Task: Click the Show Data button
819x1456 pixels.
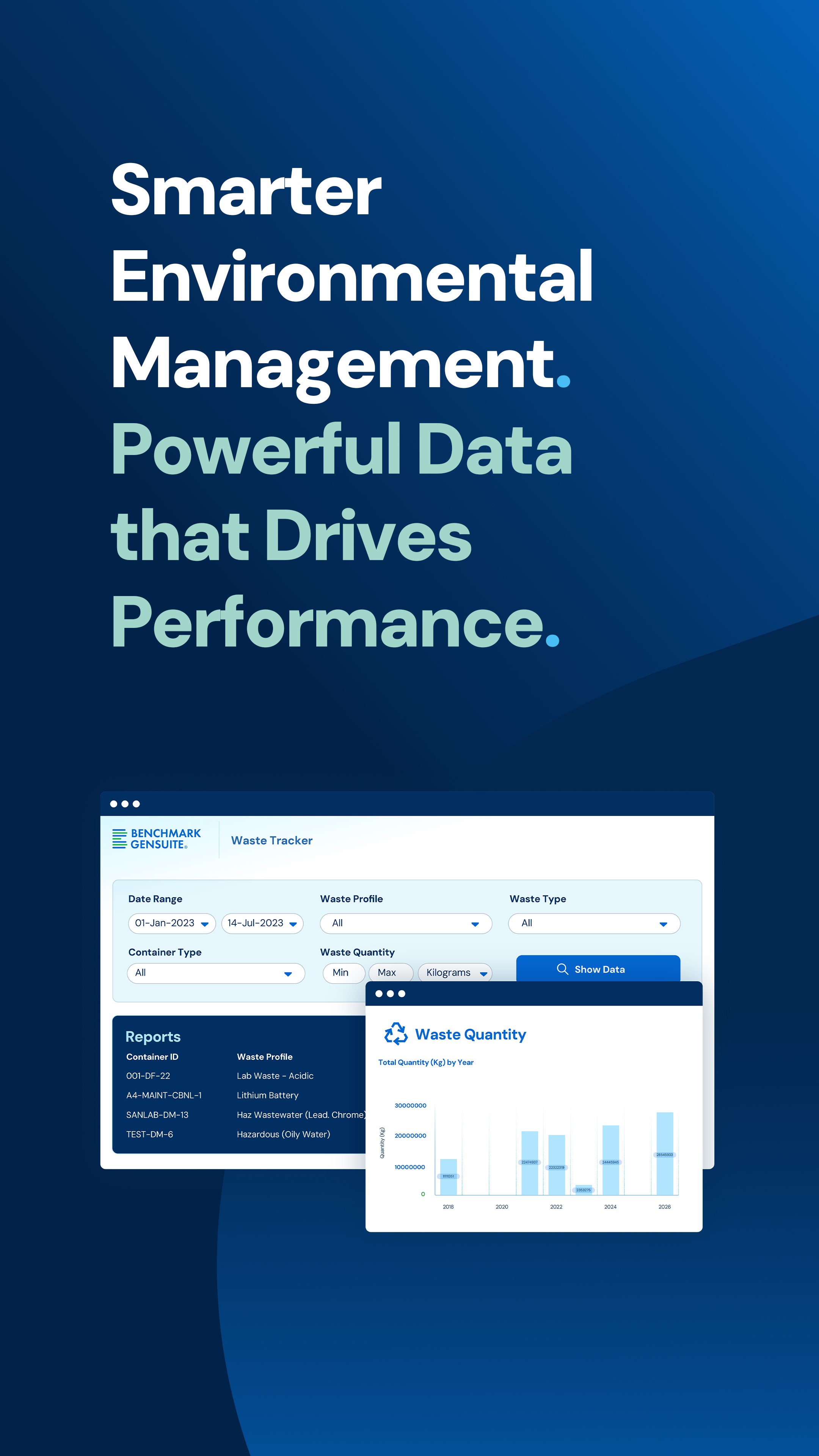Action: [598, 969]
